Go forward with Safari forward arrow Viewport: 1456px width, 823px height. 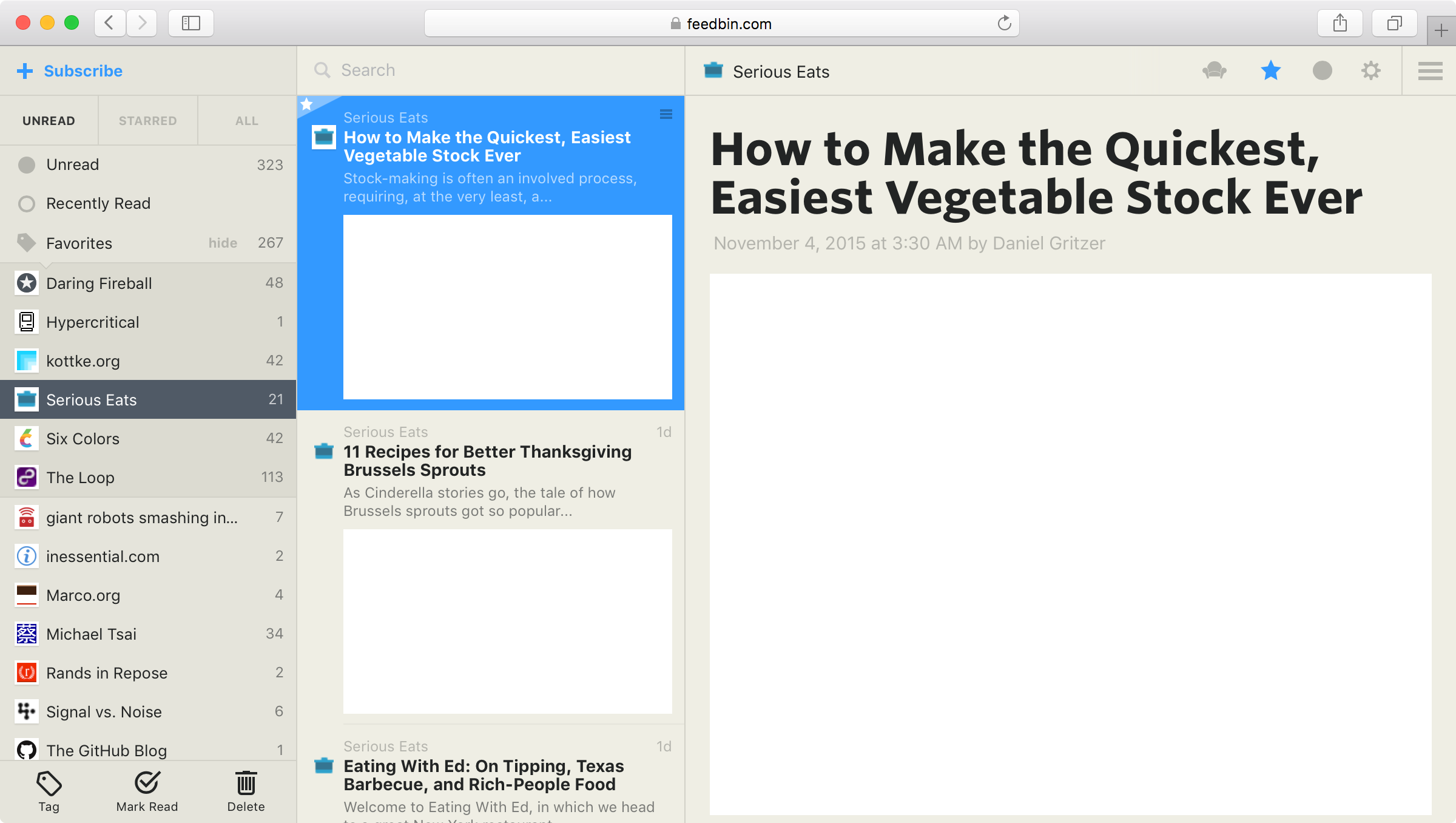click(x=142, y=23)
